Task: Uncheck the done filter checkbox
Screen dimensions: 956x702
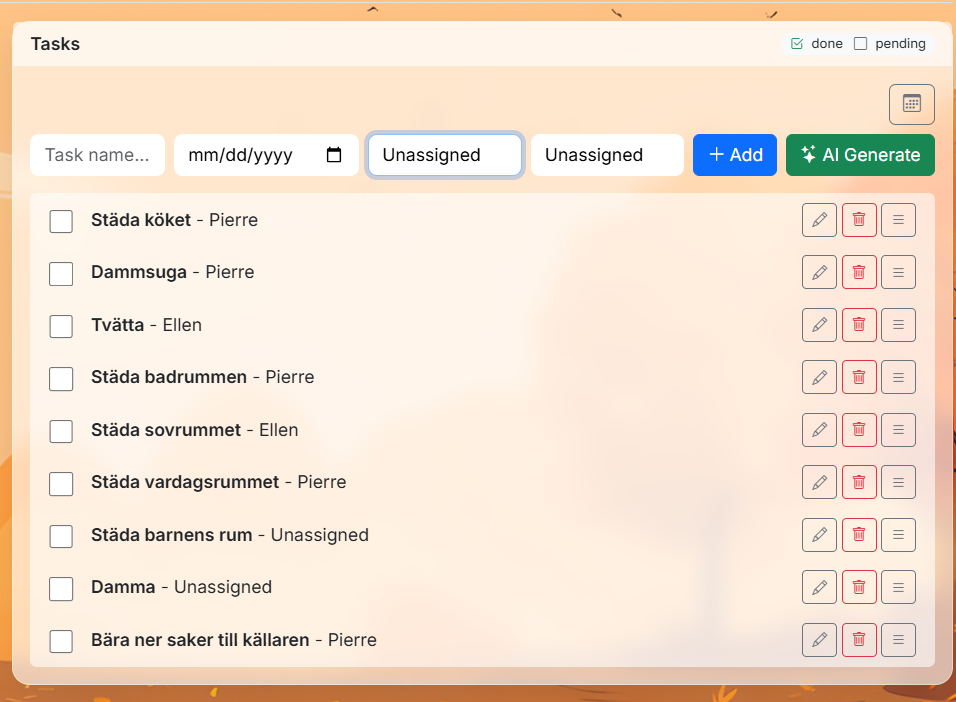Action: pyautogui.click(x=796, y=43)
